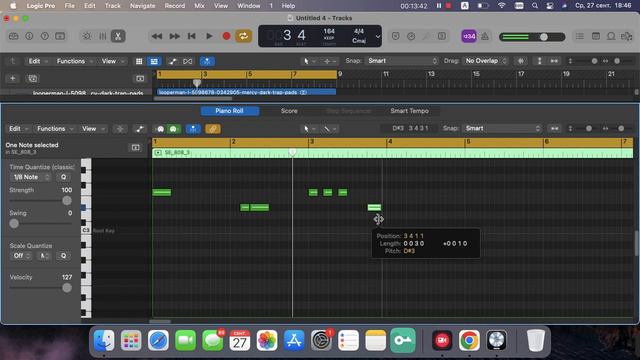The image size is (640, 360).
Task: Open the Note Pads icon
Action: pos(596,36)
